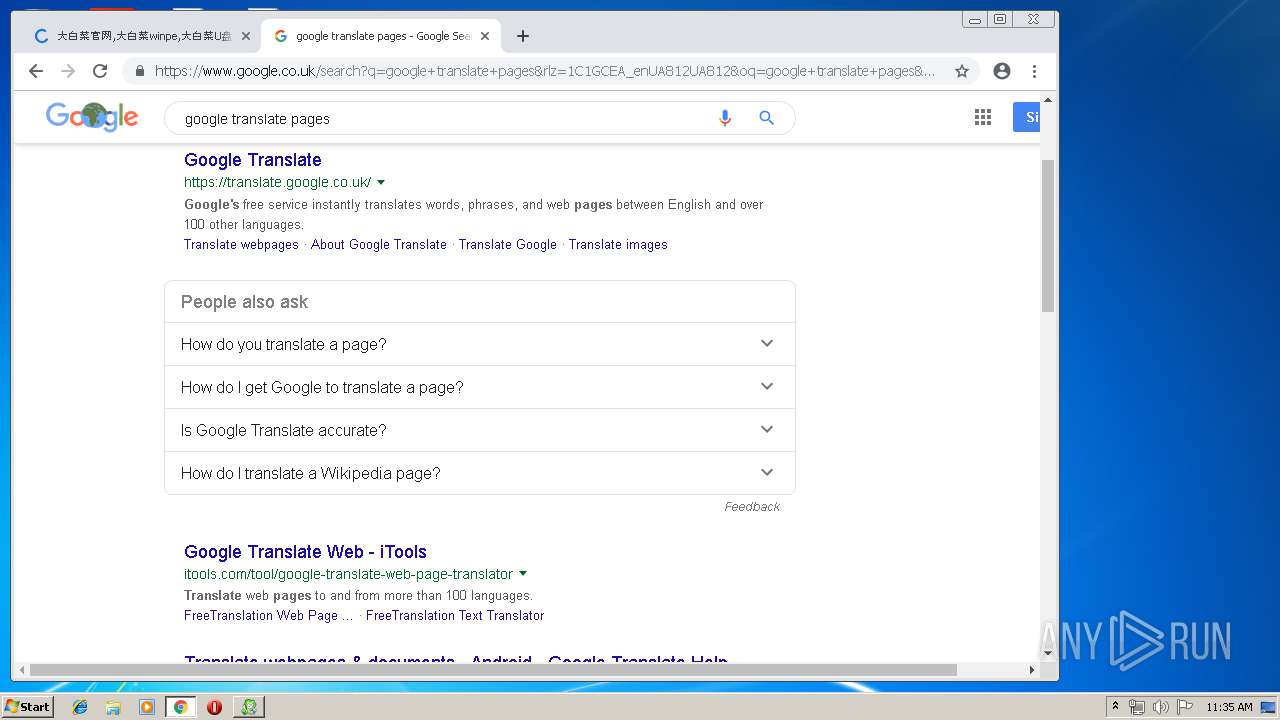1280x720 pixels.
Task: Click the green taskbar application icon
Action: [x=249, y=707]
